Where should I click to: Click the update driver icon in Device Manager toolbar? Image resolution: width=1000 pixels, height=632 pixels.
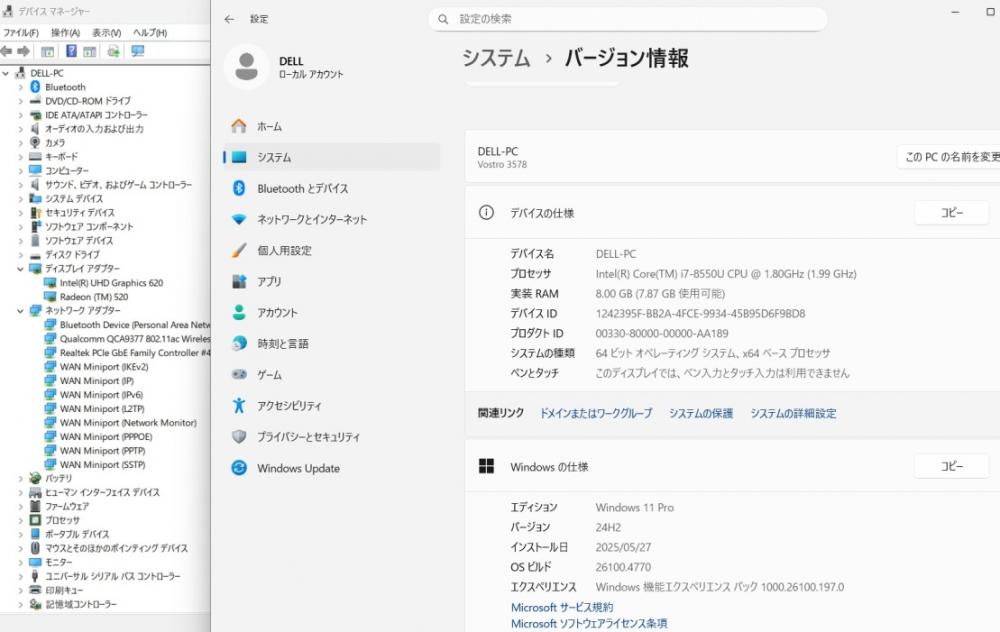[114, 51]
